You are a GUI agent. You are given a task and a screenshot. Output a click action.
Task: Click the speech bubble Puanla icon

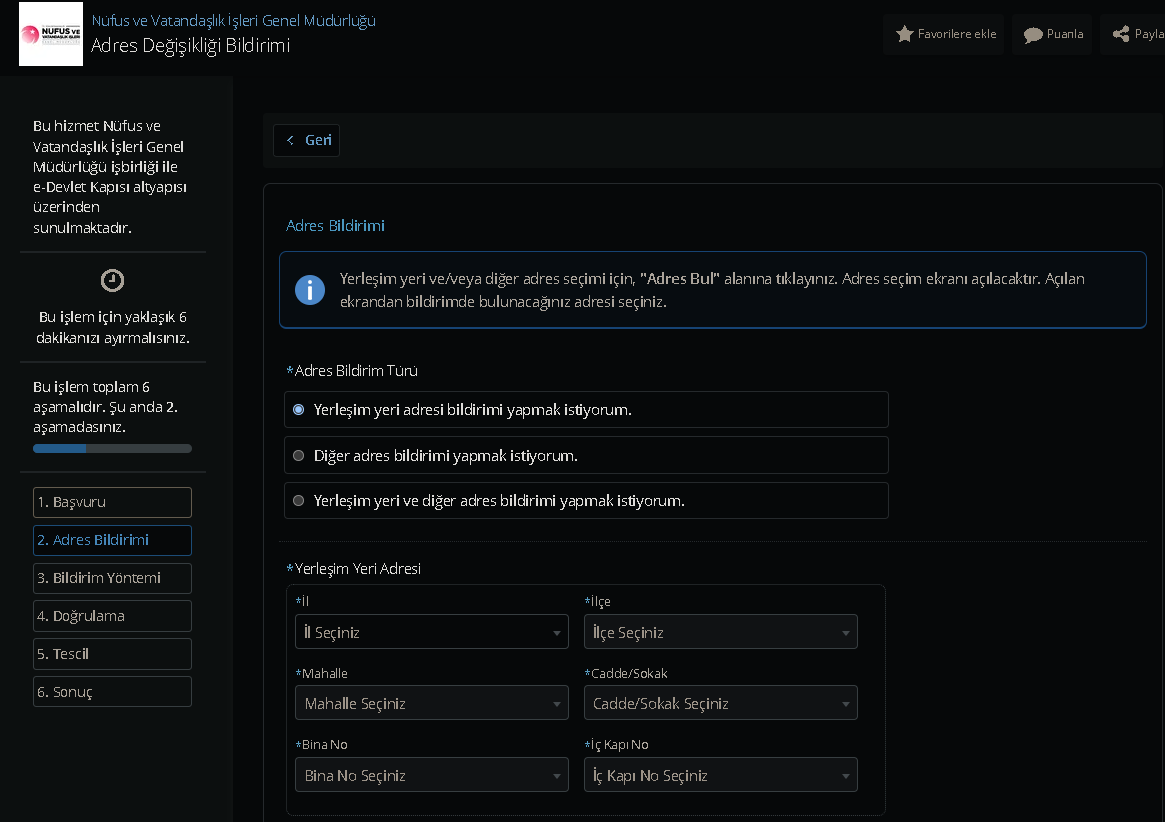tap(1033, 35)
